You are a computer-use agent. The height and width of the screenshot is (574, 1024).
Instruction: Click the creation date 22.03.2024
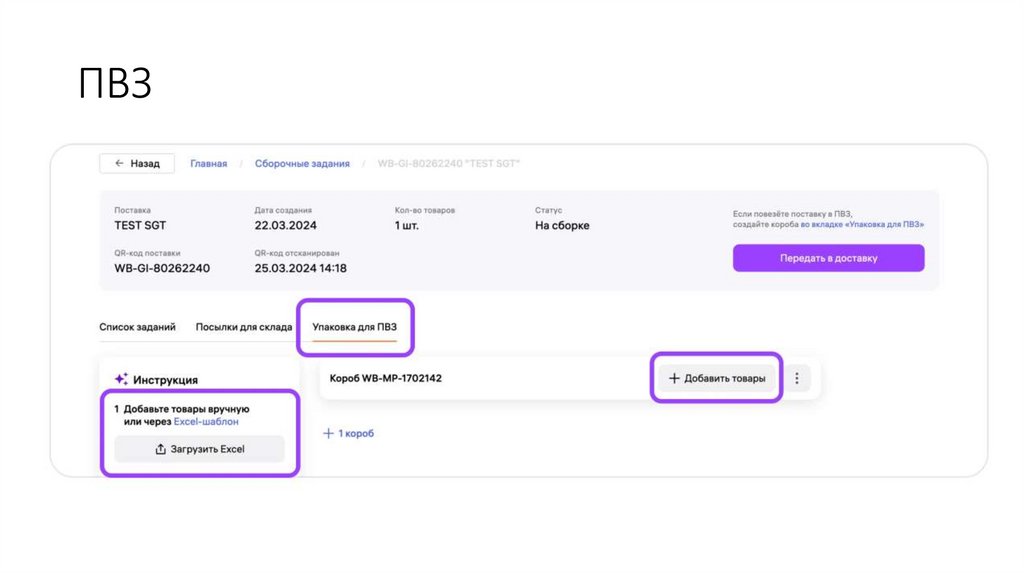coord(286,226)
